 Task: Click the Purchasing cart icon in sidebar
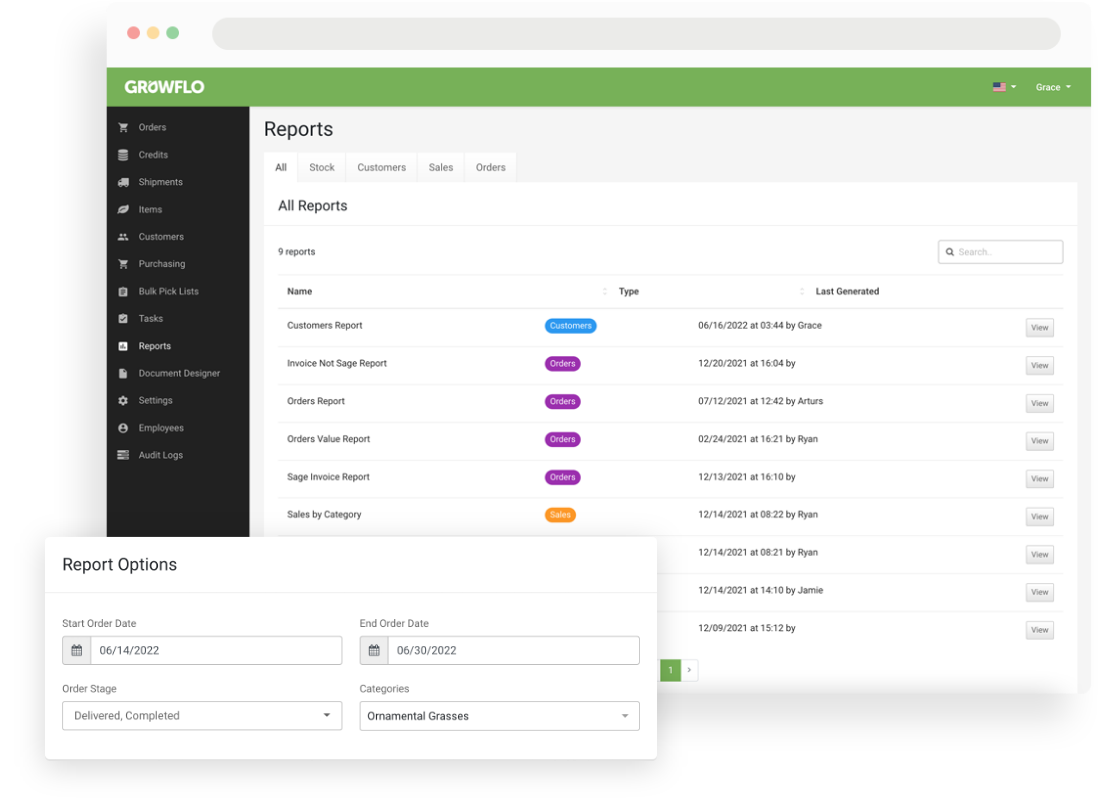click(x=123, y=264)
